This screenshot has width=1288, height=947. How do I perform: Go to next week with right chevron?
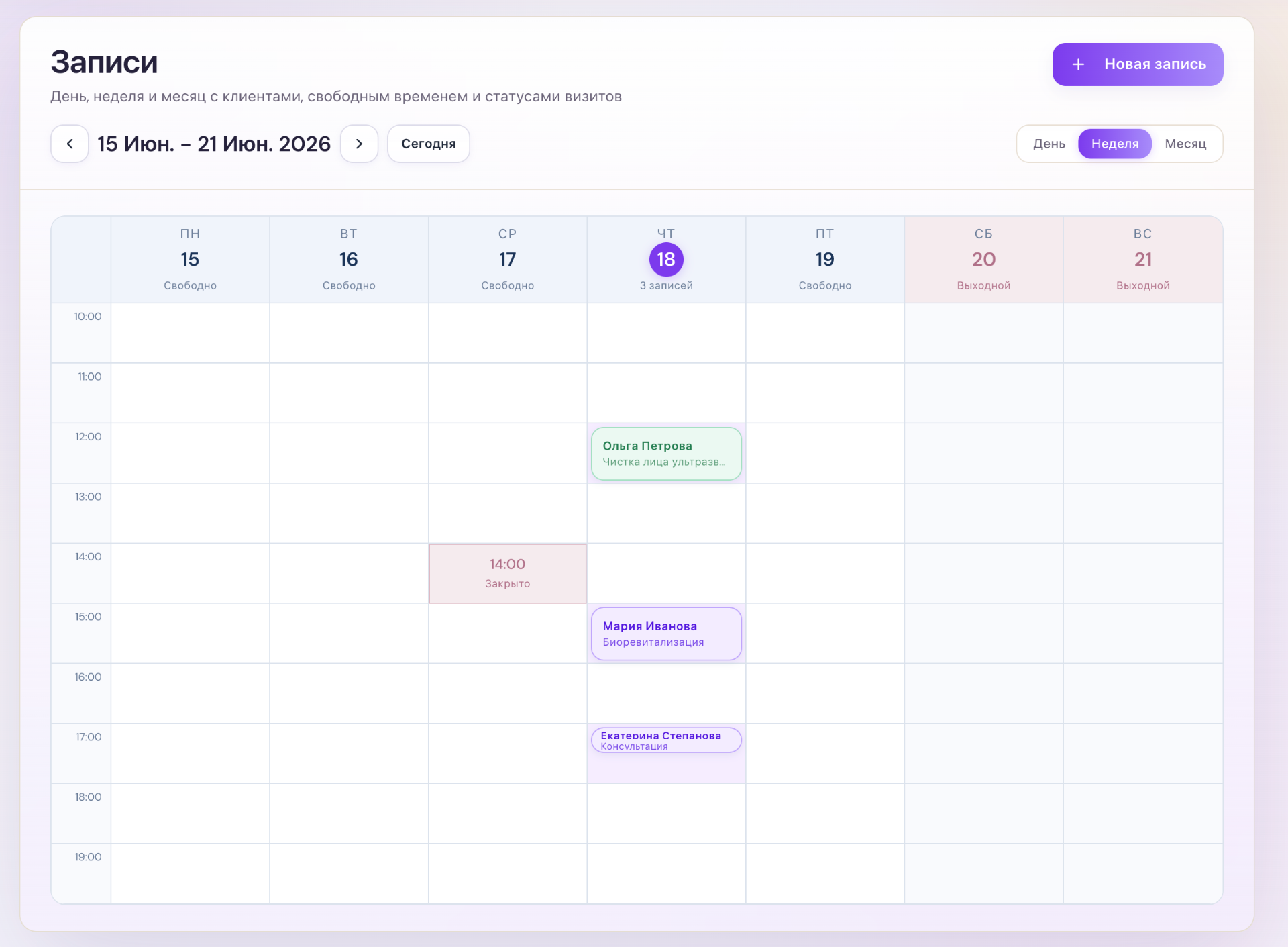pyautogui.click(x=359, y=144)
